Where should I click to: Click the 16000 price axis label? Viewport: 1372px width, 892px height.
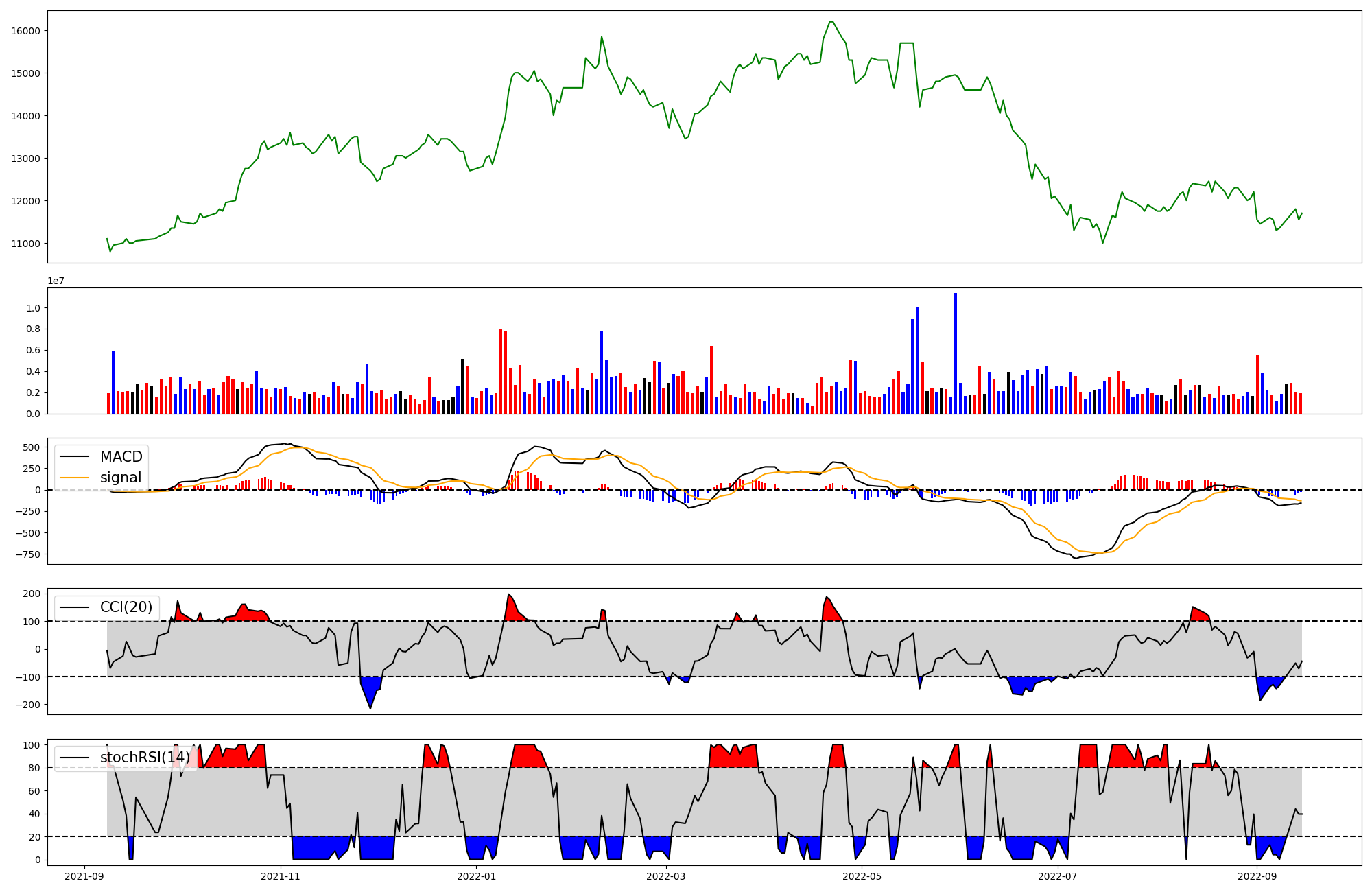25,31
